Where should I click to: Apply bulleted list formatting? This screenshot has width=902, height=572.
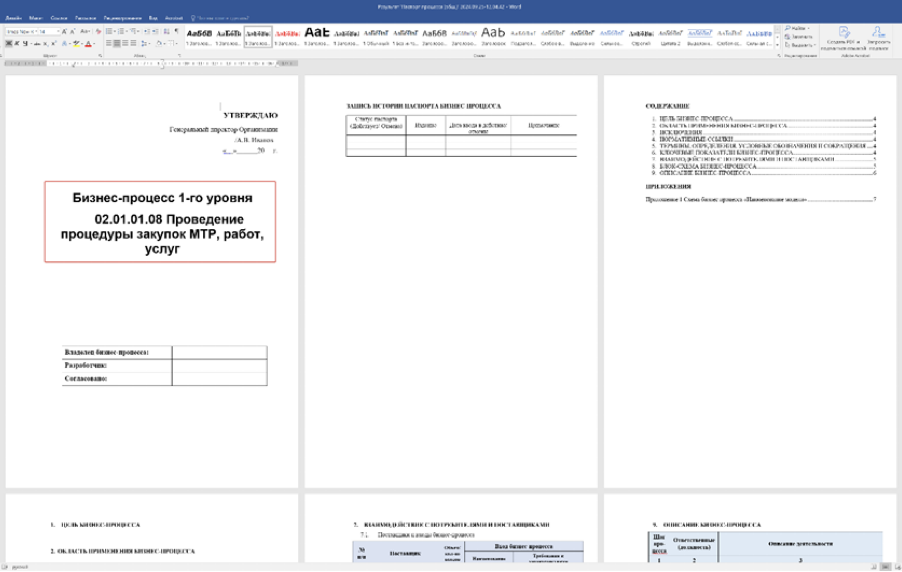click(107, 32)
